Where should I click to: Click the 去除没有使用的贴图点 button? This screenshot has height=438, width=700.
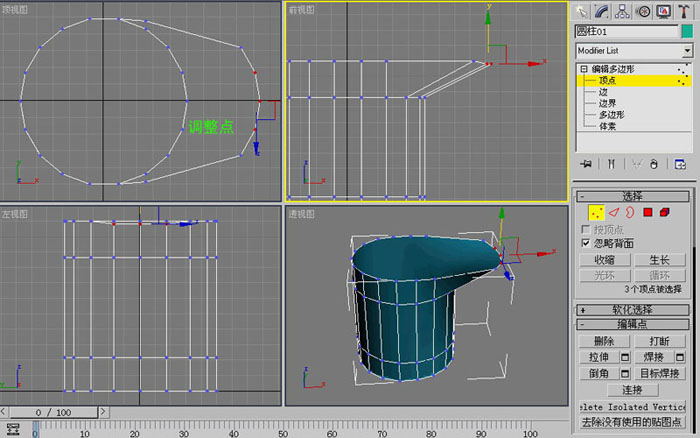(633, 422)
